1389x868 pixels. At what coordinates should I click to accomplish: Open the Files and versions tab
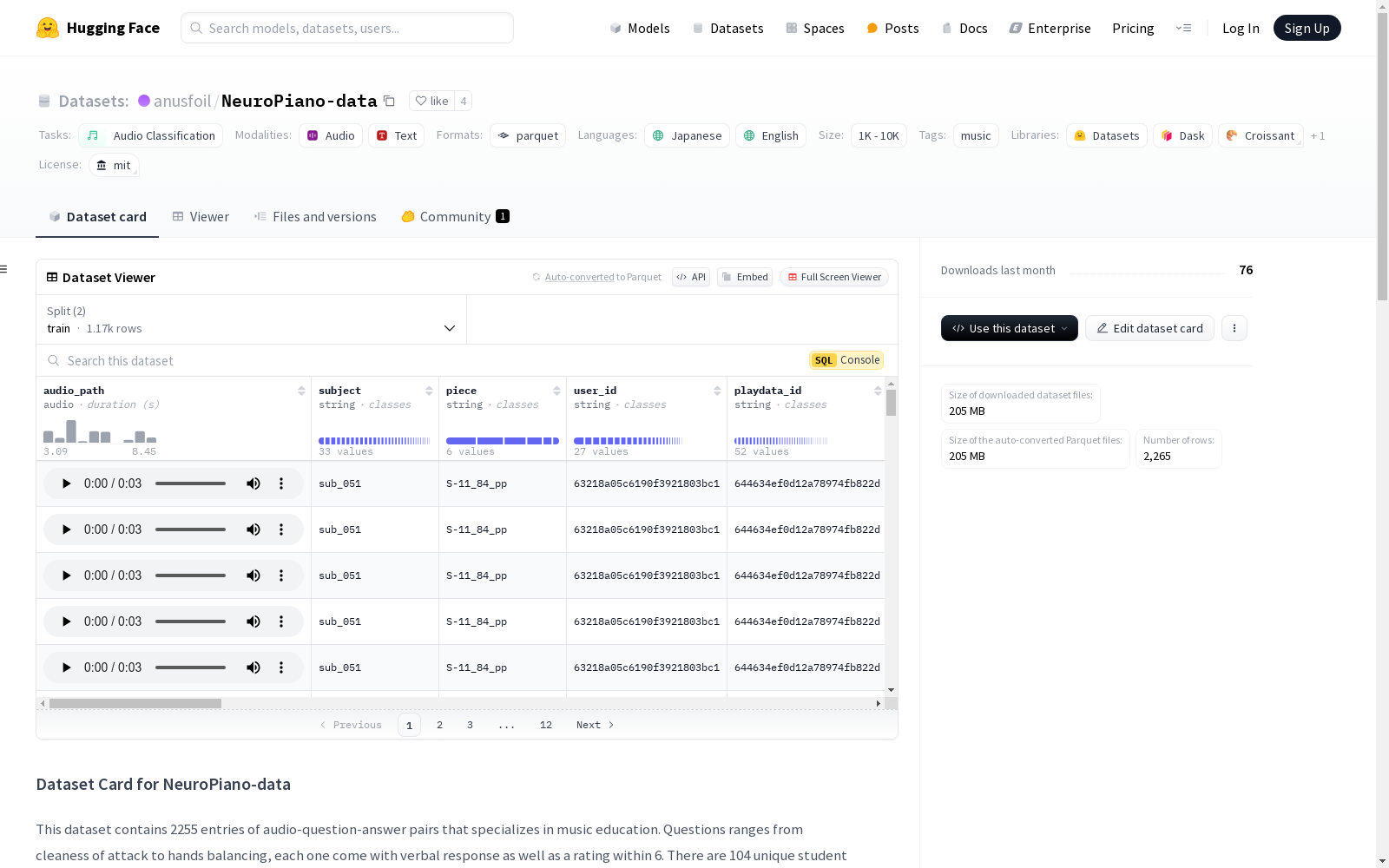click(315, 217)
